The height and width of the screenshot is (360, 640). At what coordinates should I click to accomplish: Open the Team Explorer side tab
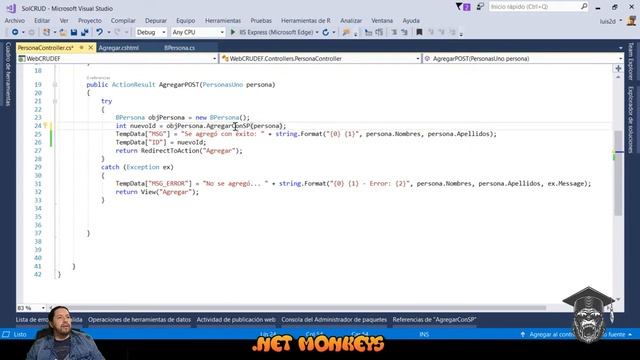click(x=631, y=61)
